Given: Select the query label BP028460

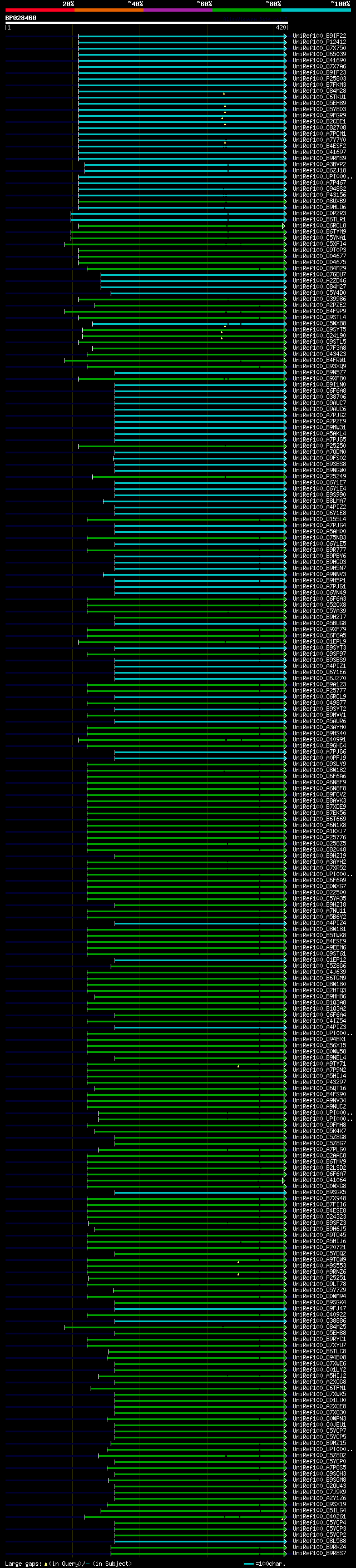Looking at the screenshot, I should coord(21,18).
